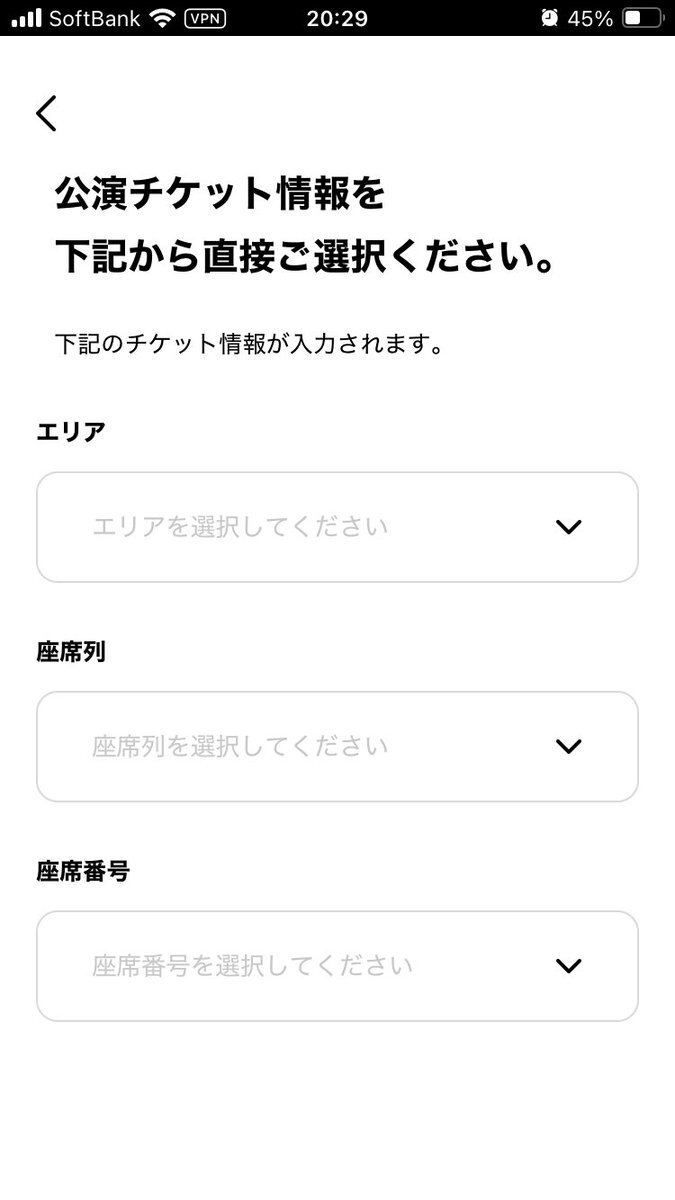
Task: Click the battery icon
Action: [641, 18]
